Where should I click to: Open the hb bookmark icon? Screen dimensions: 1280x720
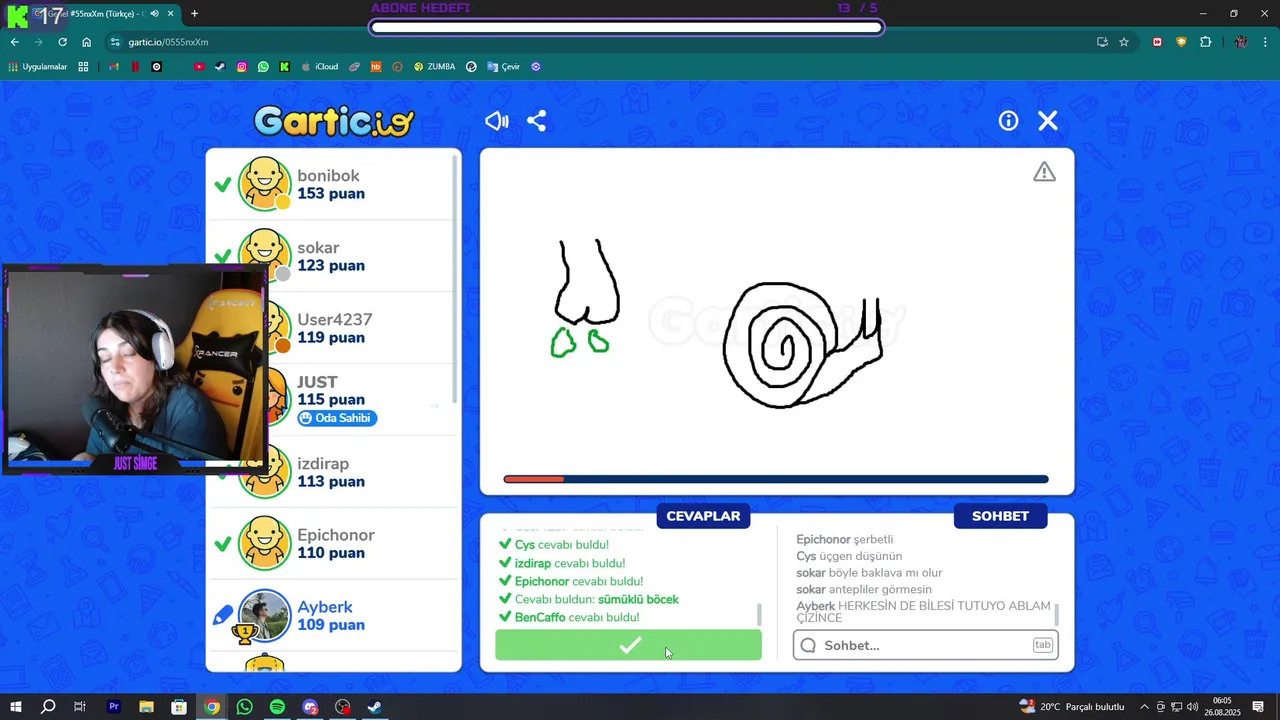tap(376, 67)
